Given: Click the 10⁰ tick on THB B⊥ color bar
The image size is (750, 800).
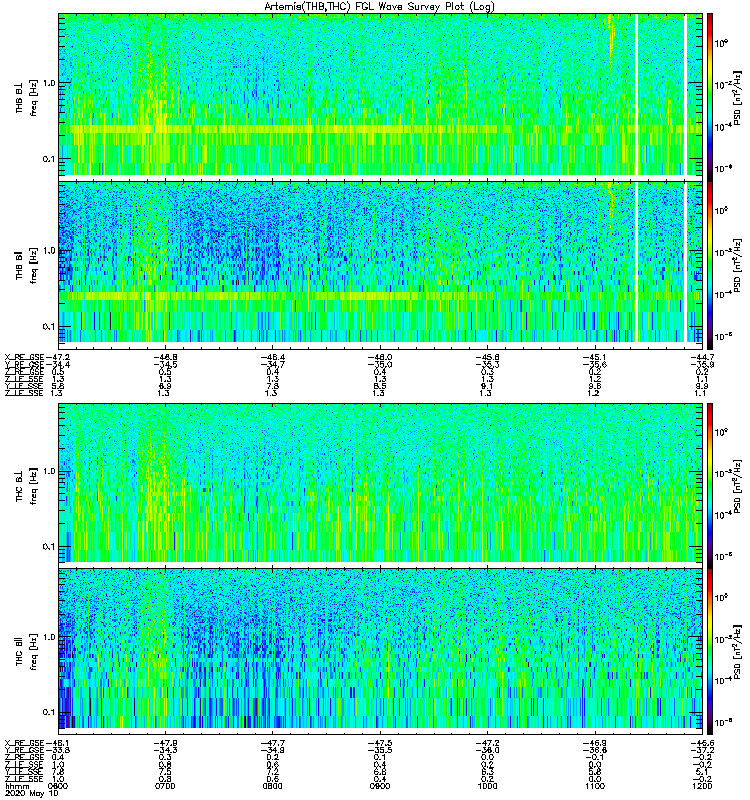Looking at the screenshot, I should point(721,43).
